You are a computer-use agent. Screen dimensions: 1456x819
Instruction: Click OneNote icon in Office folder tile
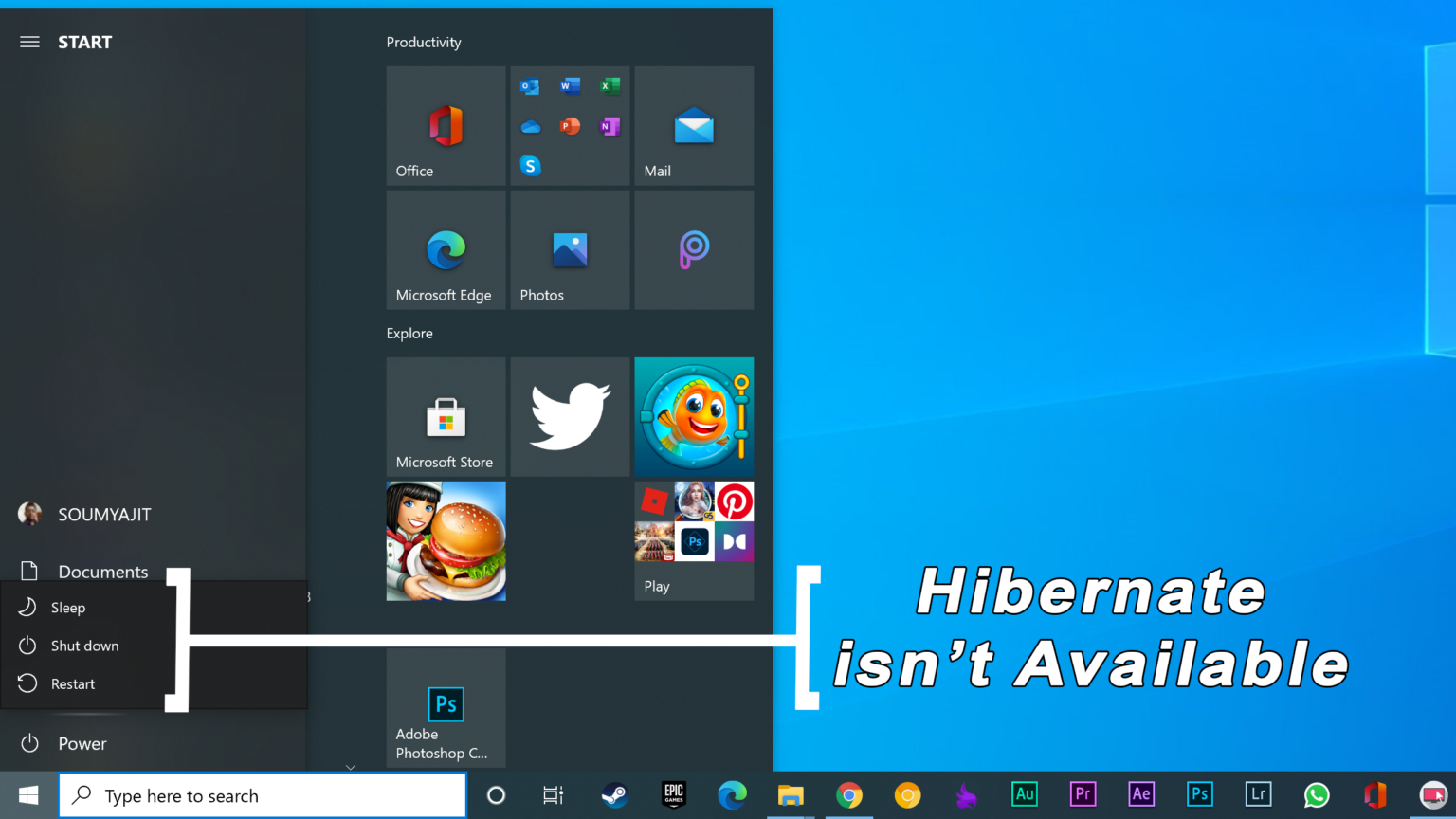610,126
